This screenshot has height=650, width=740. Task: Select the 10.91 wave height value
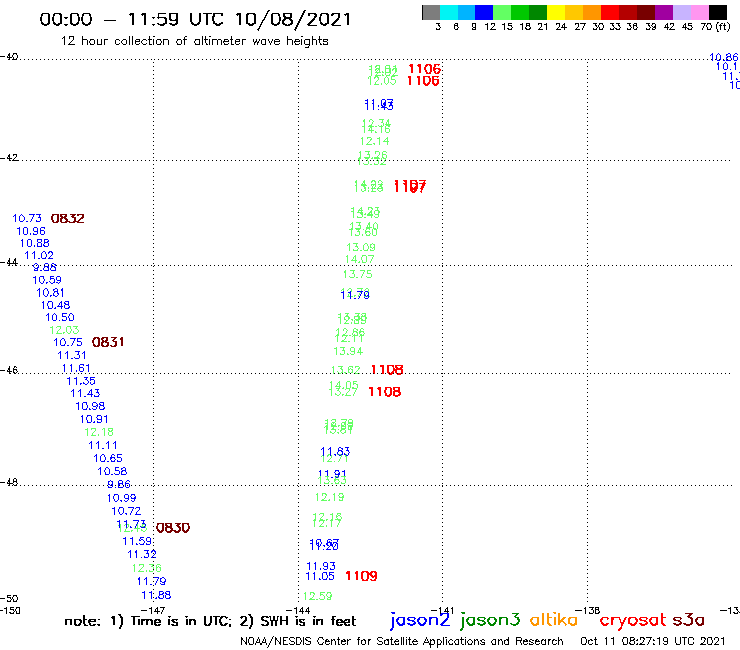click(94, 419)
